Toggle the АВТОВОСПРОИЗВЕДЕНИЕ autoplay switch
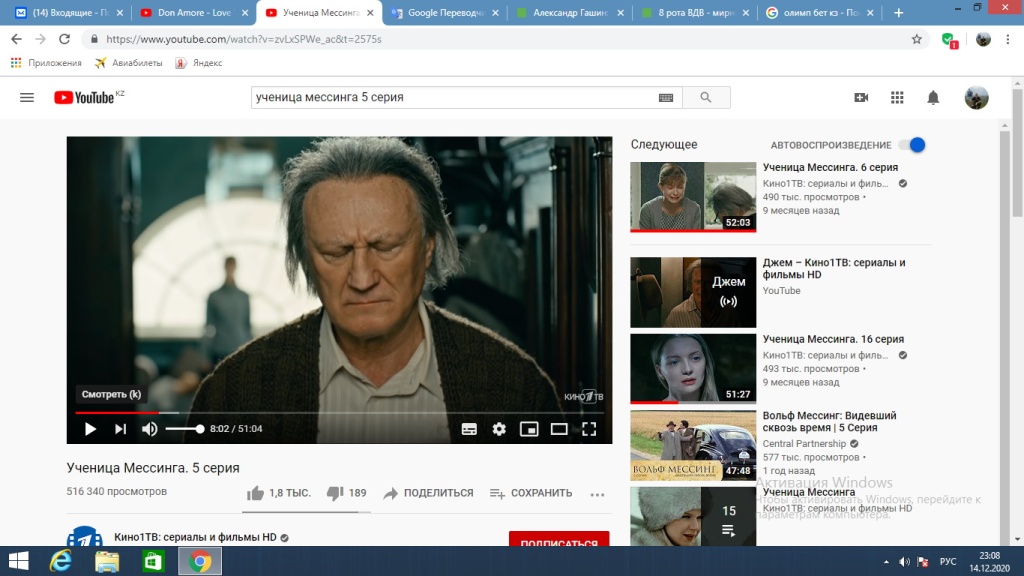This screenshot has width=1024, height=576. 912,145
